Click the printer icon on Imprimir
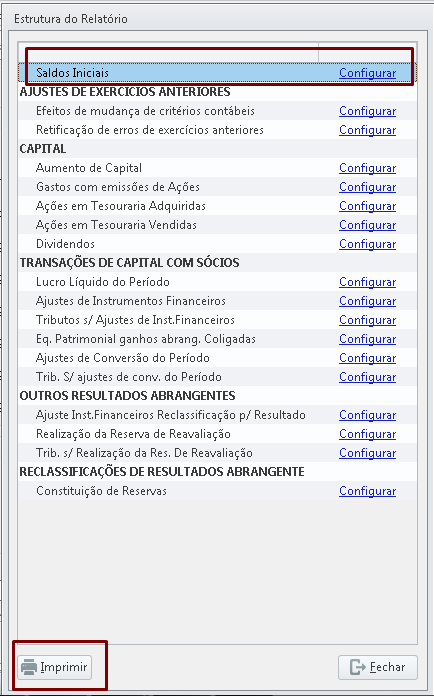 [x=29, y=667]
